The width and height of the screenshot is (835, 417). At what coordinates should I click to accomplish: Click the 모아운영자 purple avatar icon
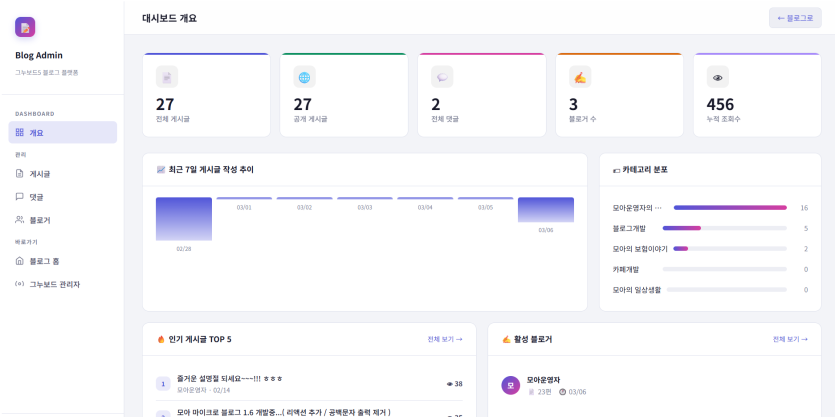510,385
